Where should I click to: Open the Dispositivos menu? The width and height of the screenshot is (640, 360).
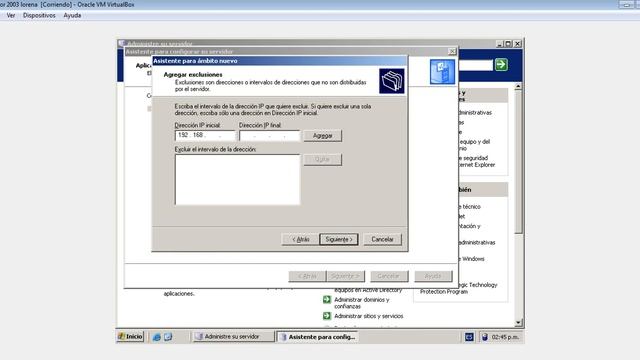tap(39, 16)
